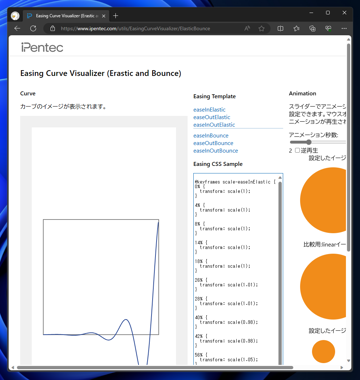Click the profile avatar icon
The image size is (360, 380).
pos(15,16)
